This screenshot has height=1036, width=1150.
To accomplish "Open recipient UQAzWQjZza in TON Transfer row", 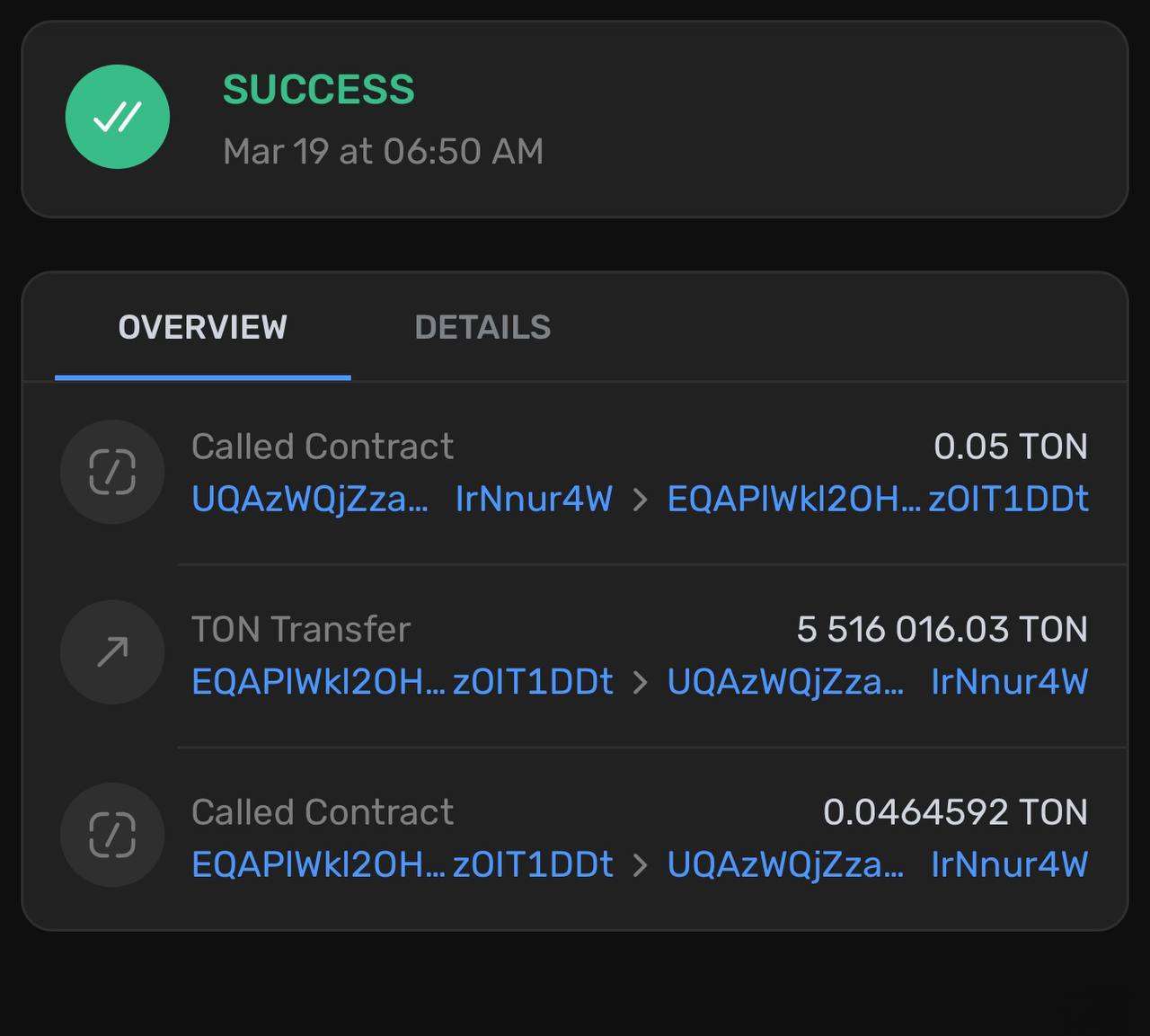I will click(x=877, y=682).
